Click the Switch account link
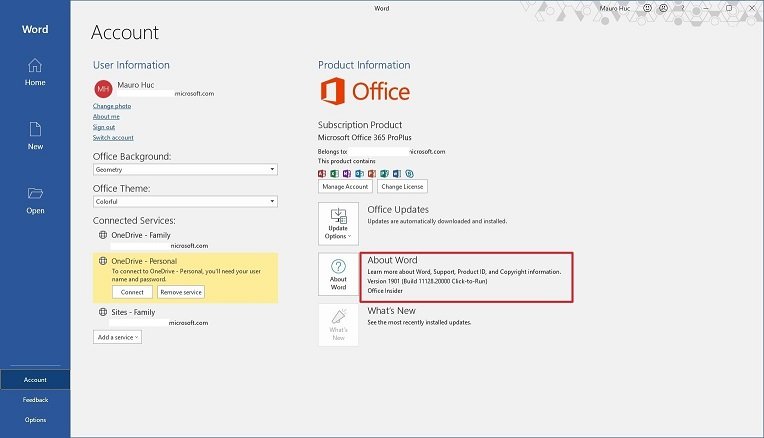This screenshot has width=764, height=438. [x=113, y=137]
